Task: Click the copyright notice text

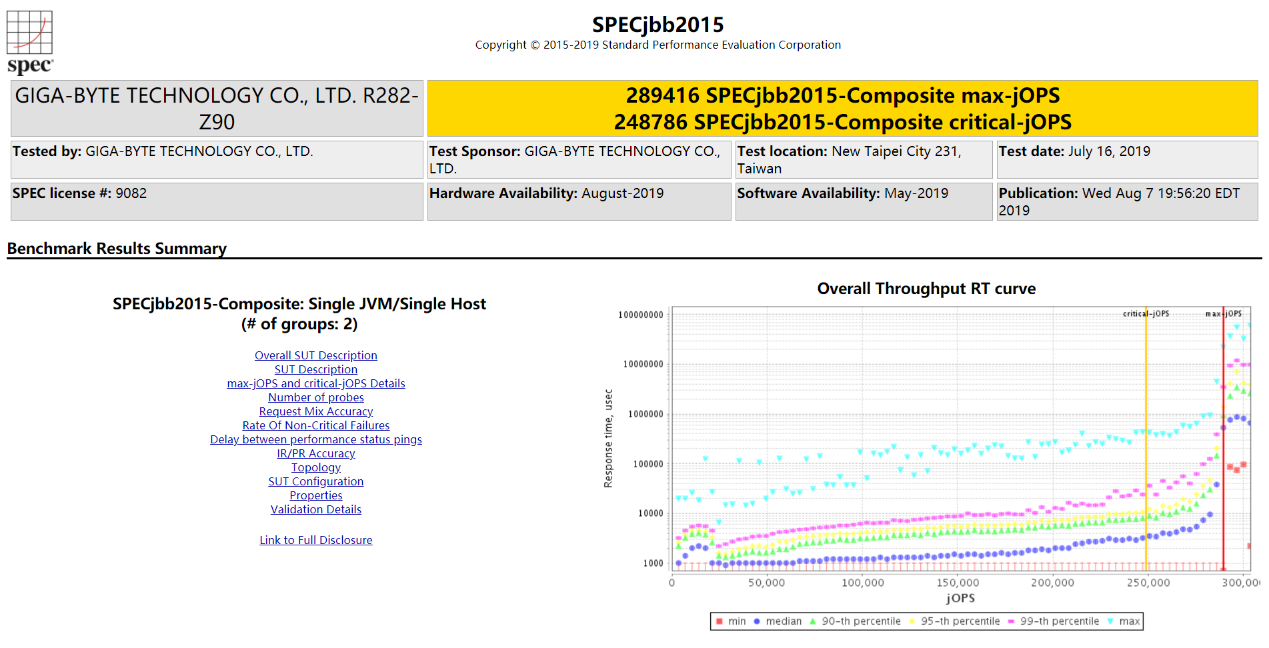Action: click(658, 45)
